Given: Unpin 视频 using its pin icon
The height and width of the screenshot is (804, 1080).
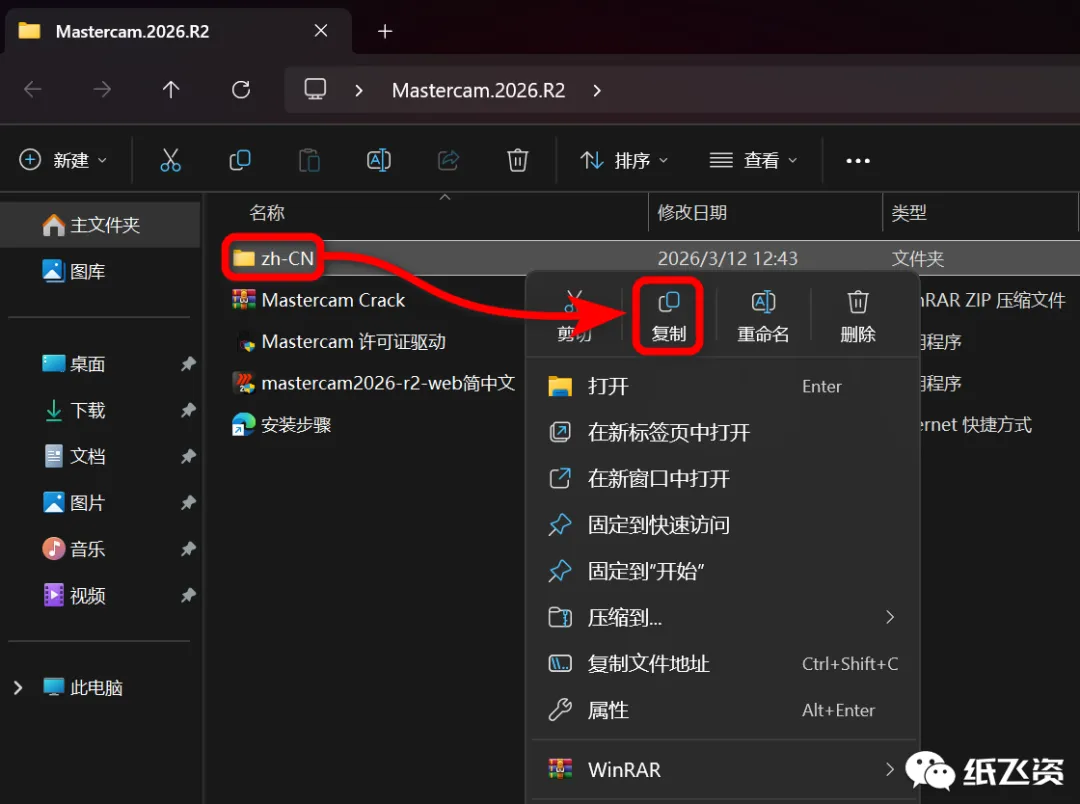Looking at the screenshot, I should click(188, 595).
